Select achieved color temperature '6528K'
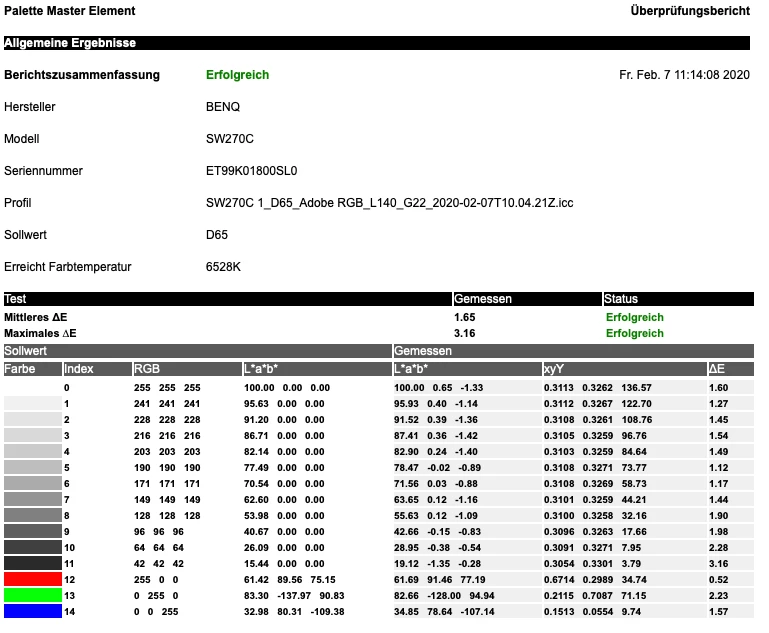This screenshot has width=769, height=633. tap(223, 267)
